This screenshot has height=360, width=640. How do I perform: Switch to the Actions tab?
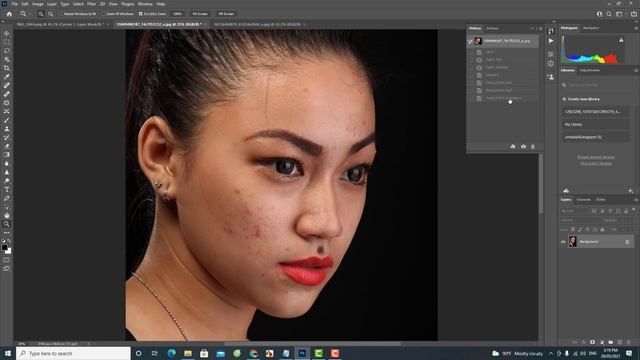(x=492, y=28)
